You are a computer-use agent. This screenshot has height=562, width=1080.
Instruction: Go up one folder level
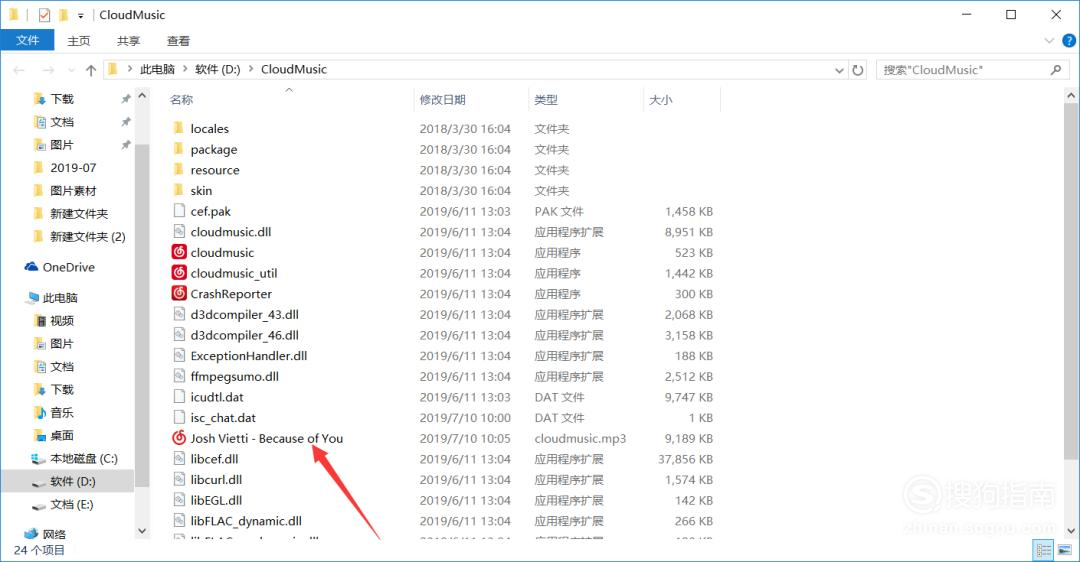coord(90,70)
